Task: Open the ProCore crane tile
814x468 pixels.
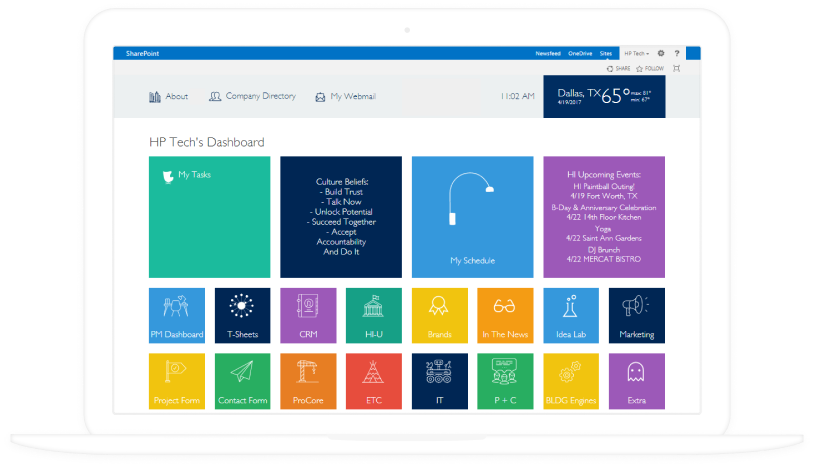Action: pyautogui.click(x=308, y=381)
